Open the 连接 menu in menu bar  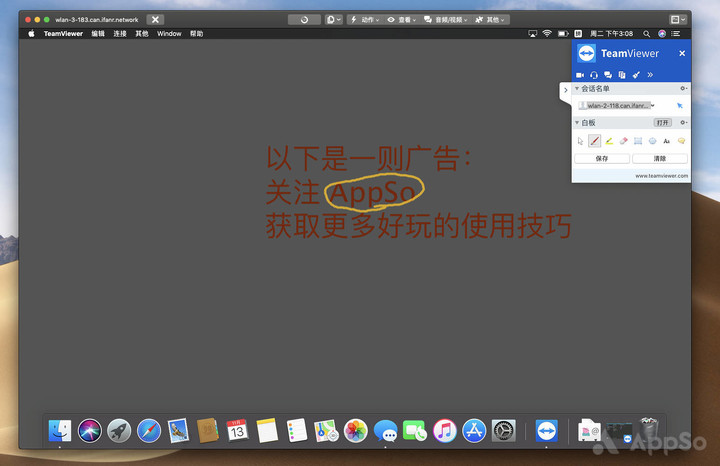point(120,33)
